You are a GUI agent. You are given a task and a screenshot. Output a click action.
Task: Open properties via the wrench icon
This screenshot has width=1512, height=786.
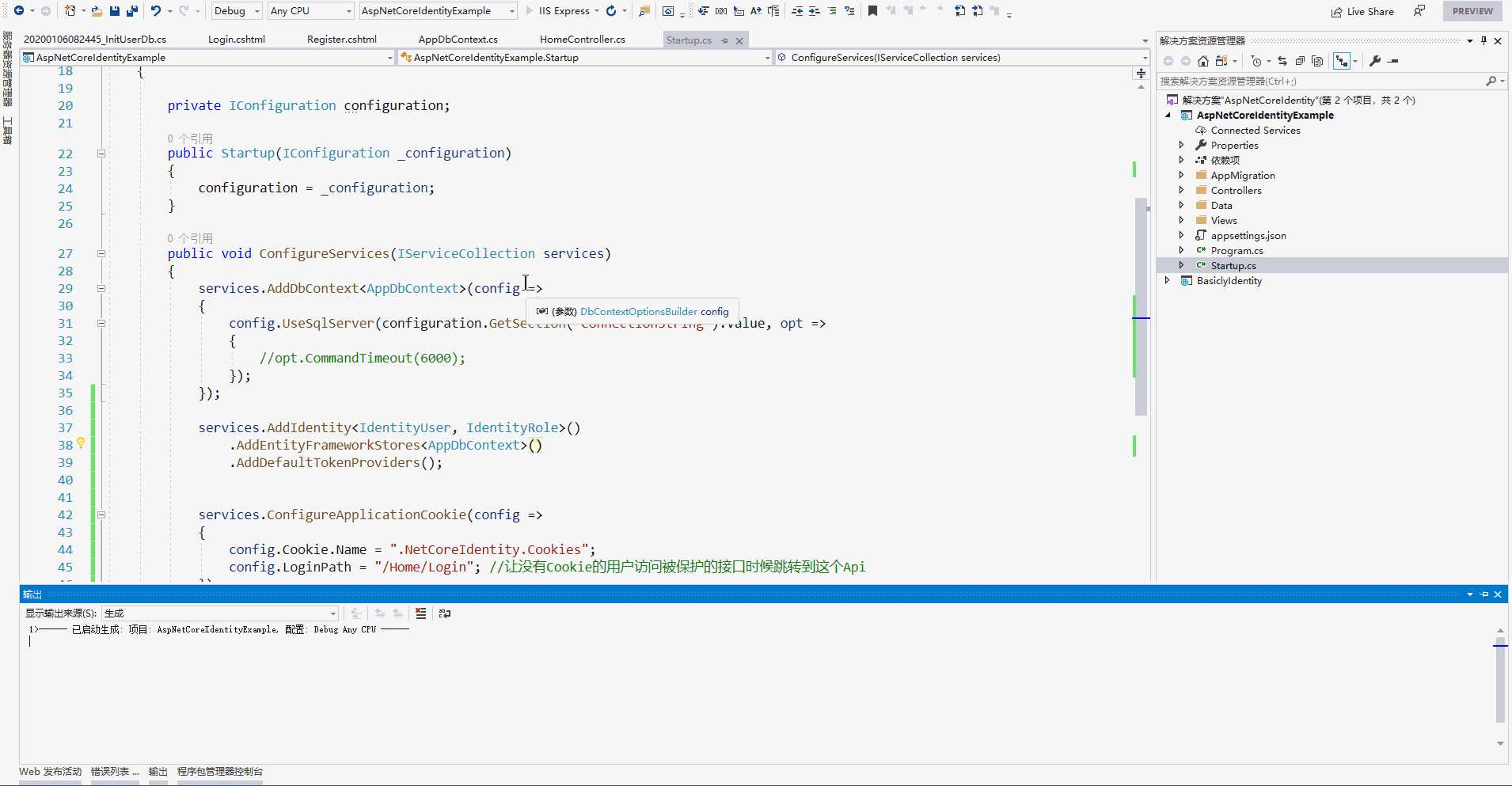tap(1375, 61)
